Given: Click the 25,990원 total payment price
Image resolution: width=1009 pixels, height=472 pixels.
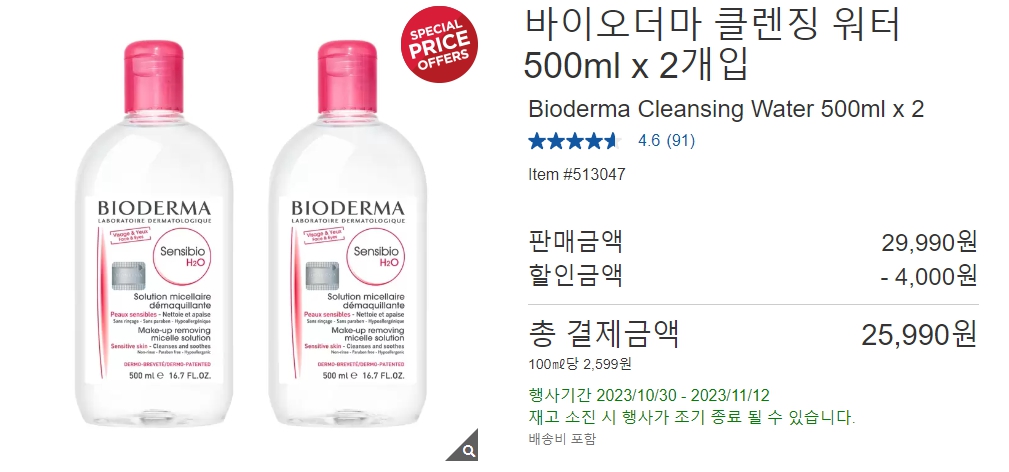Looking at the screenshot, I should pos(920,334).
